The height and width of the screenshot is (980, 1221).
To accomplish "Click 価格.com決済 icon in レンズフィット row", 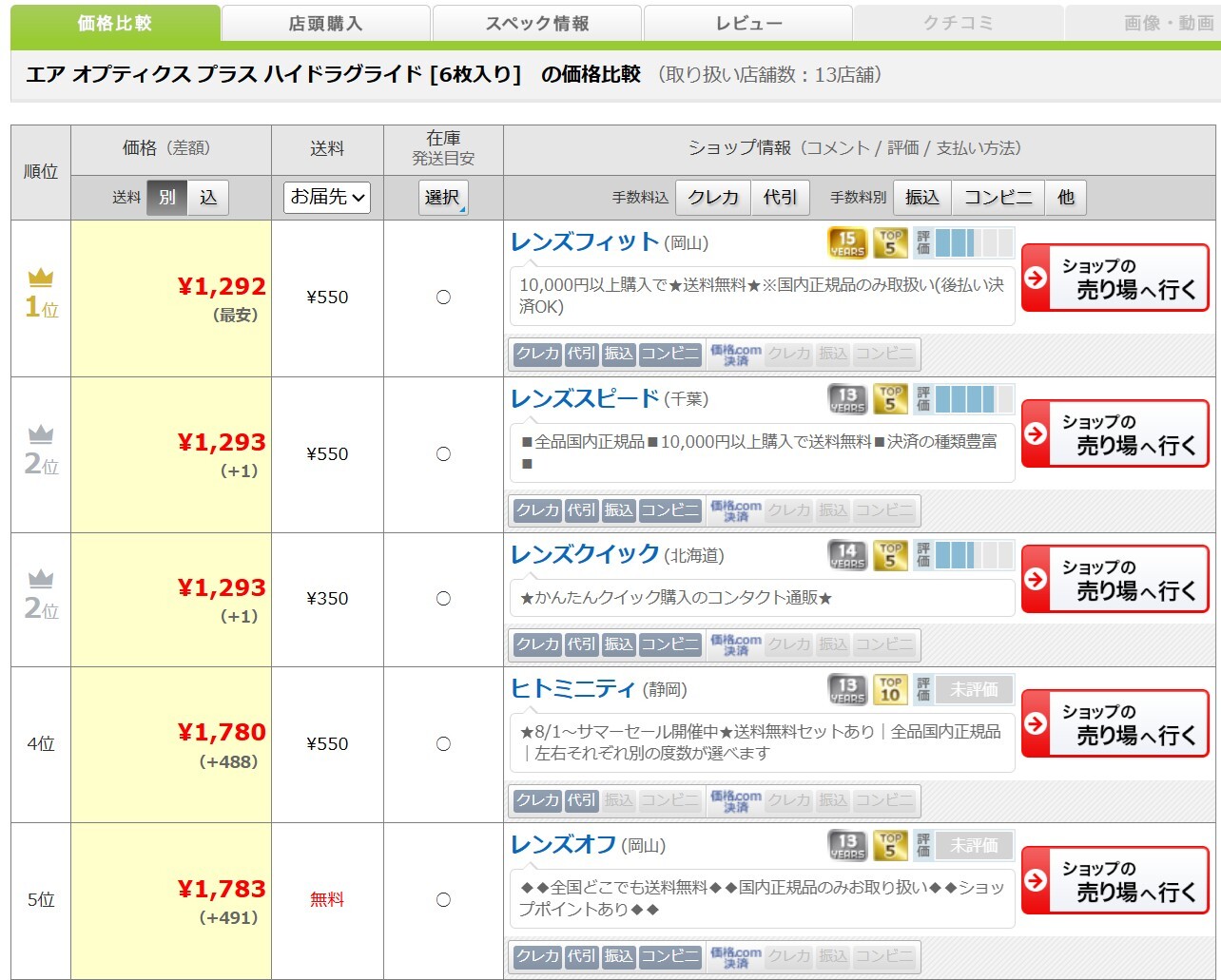I will 736,355.
